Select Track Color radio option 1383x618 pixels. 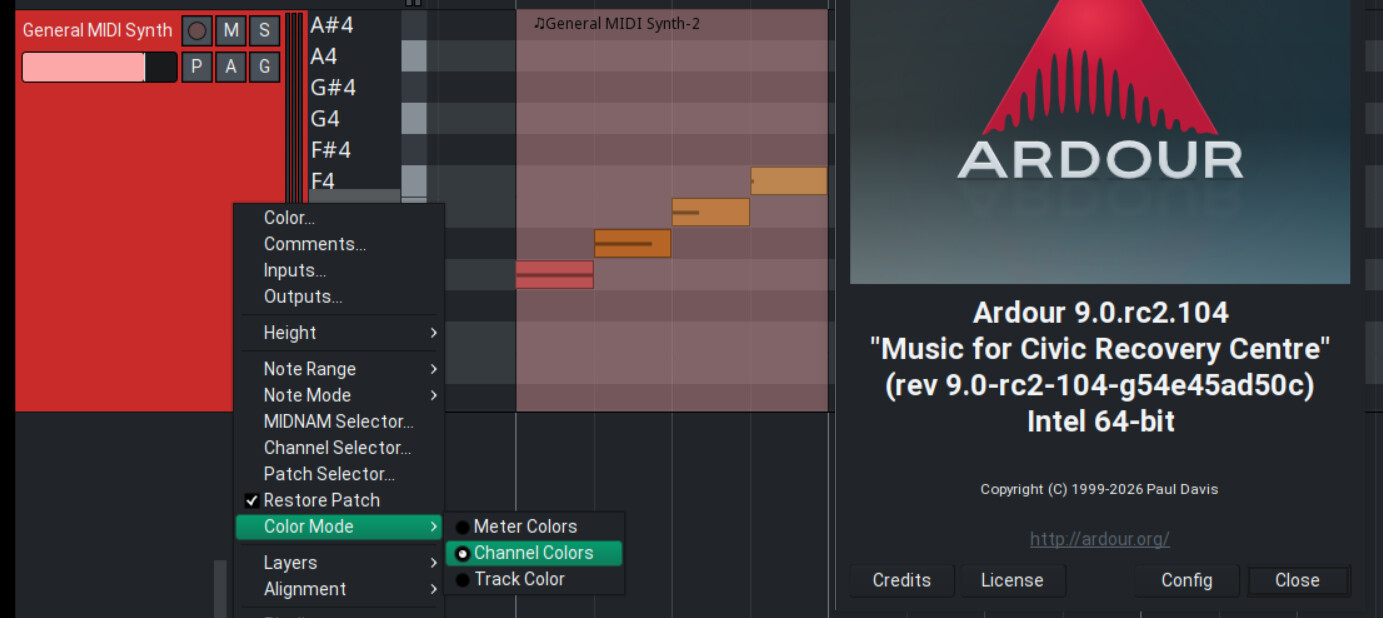click(519, 579)
